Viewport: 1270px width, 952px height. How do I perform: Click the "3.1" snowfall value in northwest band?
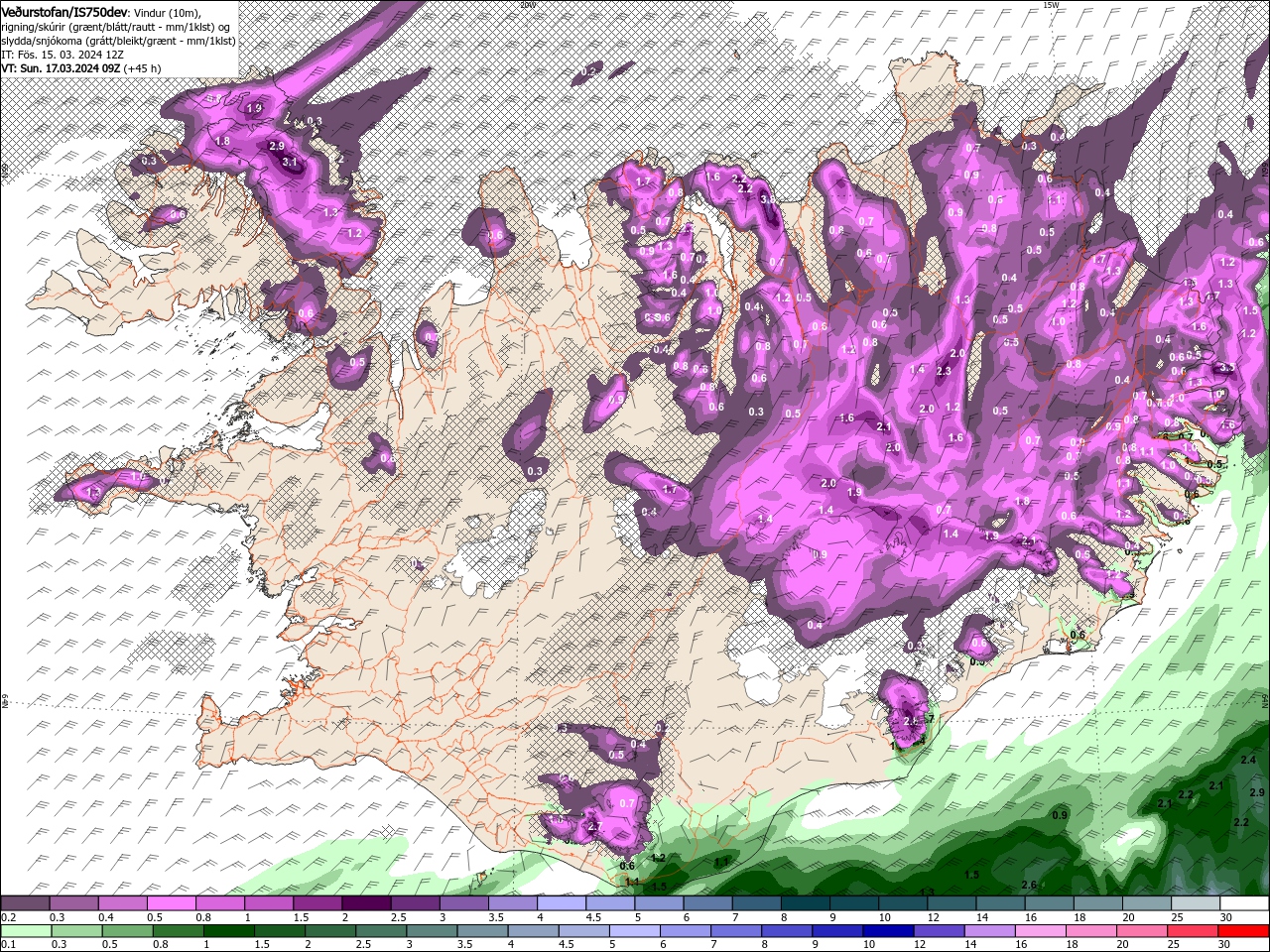[x=290, y=162]
